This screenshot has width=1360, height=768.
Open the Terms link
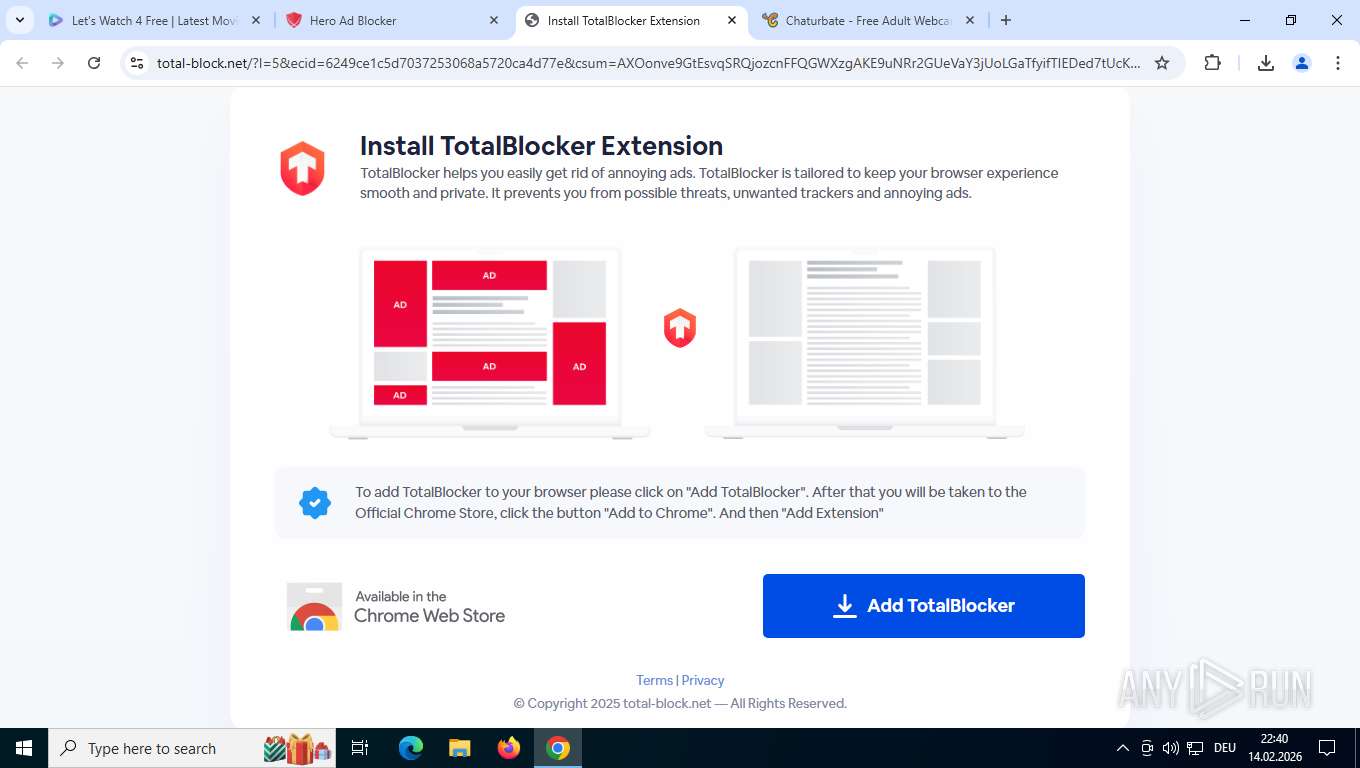point(654,680)
